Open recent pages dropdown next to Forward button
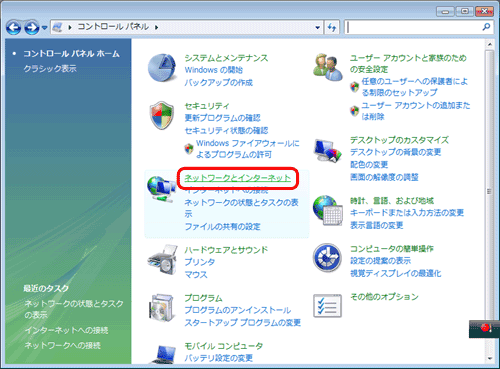The height and width of the screenshot is (369, 500). coord(44,28)
